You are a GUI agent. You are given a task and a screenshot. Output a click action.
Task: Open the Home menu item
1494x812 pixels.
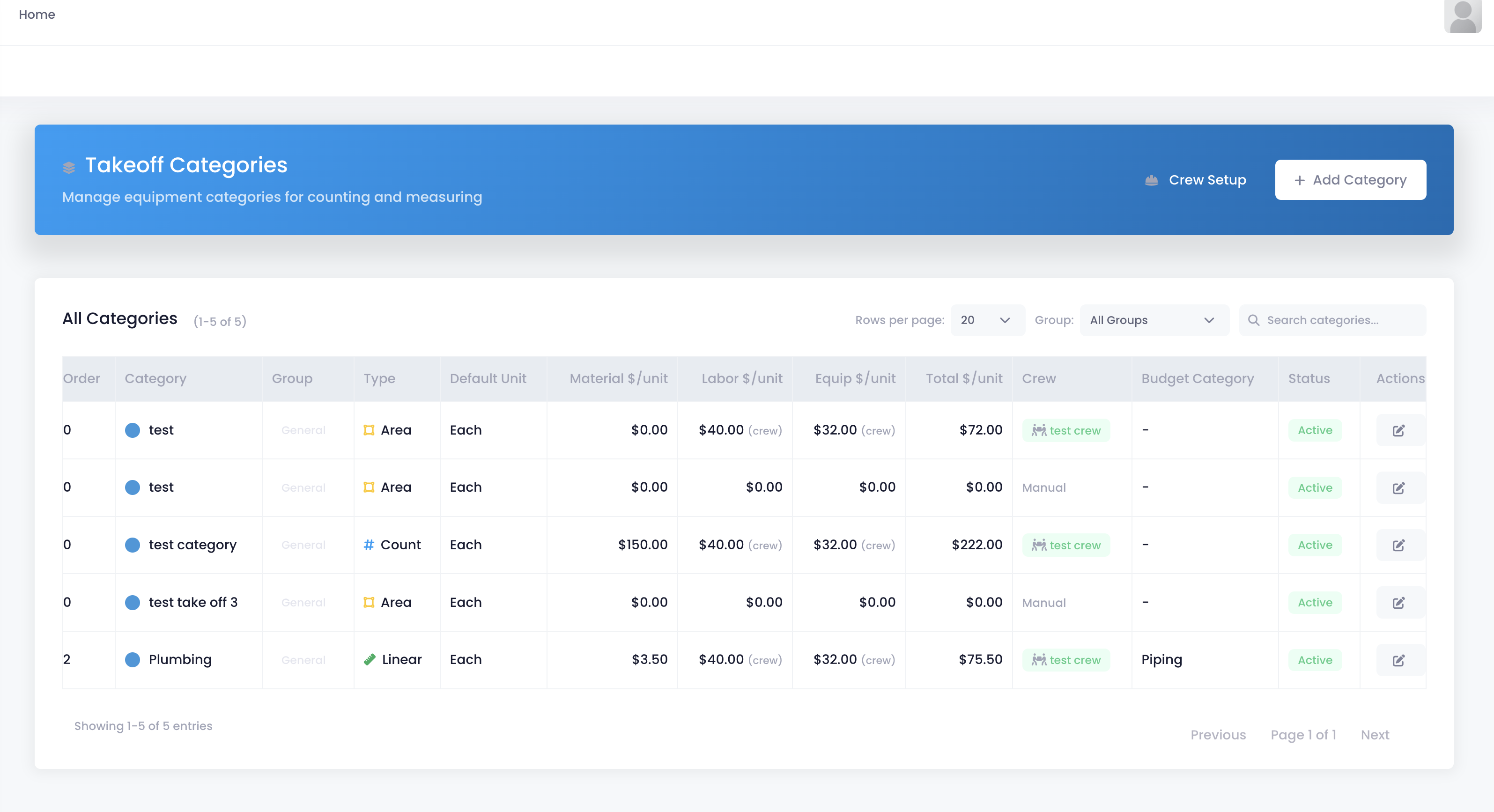(37, 15)
